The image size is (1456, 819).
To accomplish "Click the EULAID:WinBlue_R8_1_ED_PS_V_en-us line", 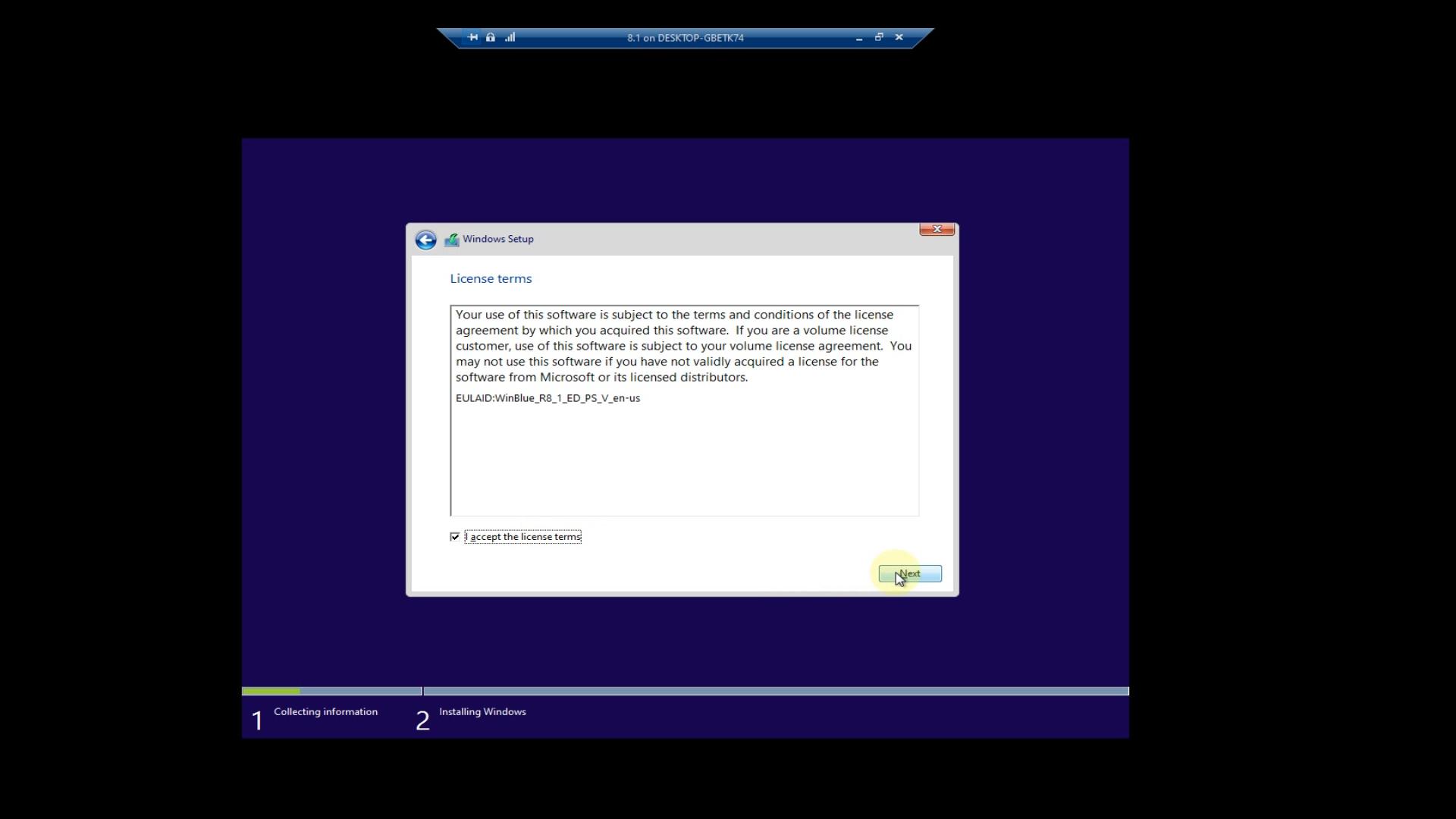I will tap(548, 398).
